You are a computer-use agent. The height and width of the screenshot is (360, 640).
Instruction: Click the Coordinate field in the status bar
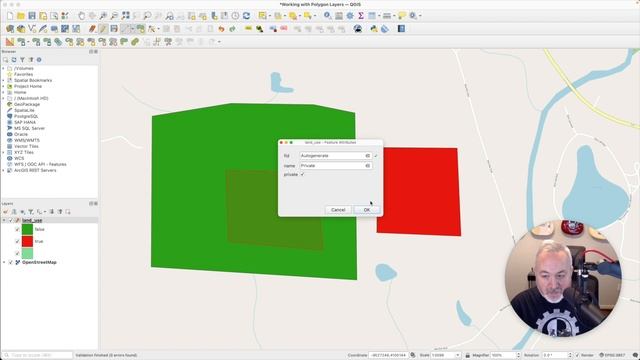tap(389, 356)
